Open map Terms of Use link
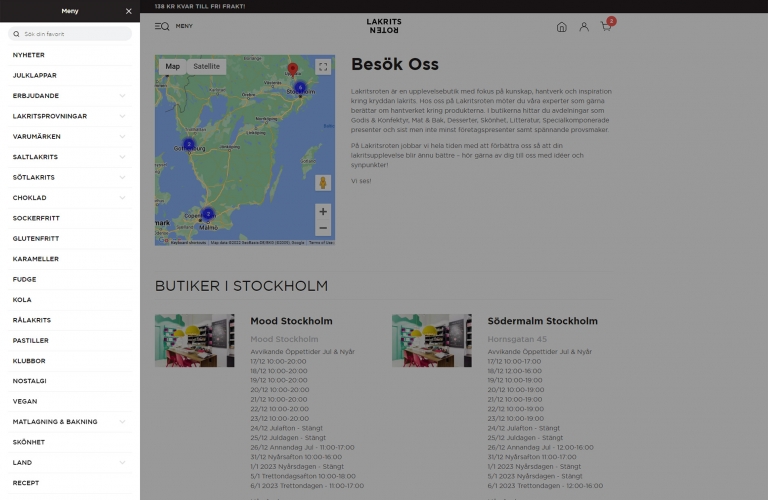768x500 pixels. click(321, 242)
